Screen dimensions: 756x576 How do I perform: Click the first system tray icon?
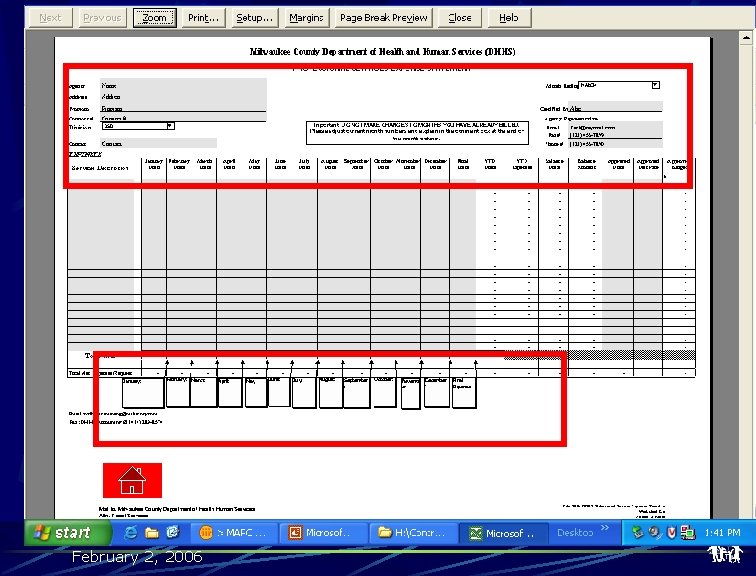637,533
